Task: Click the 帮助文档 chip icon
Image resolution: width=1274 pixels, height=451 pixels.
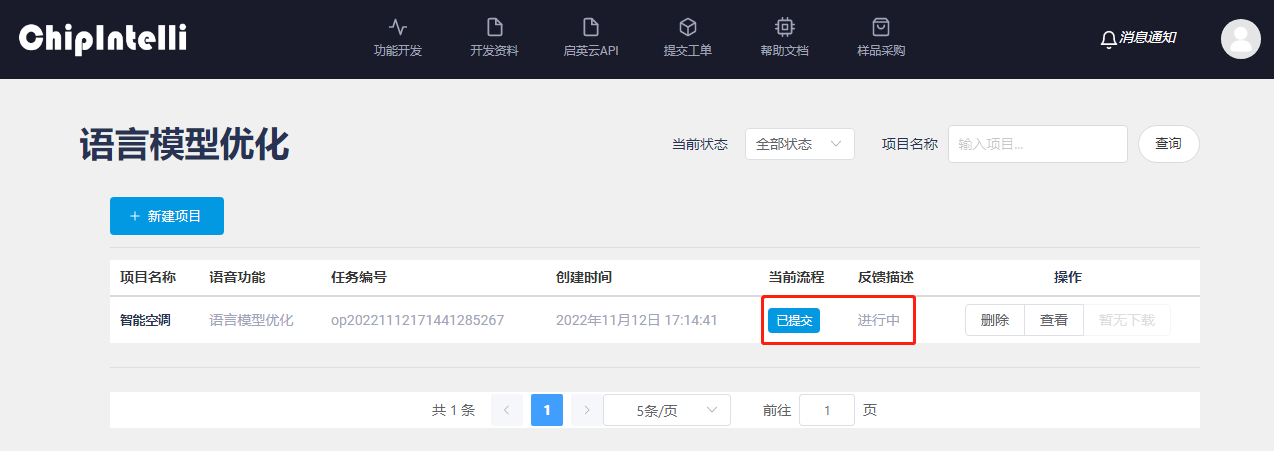Action: pyautogui.click(x=784, y=27)
